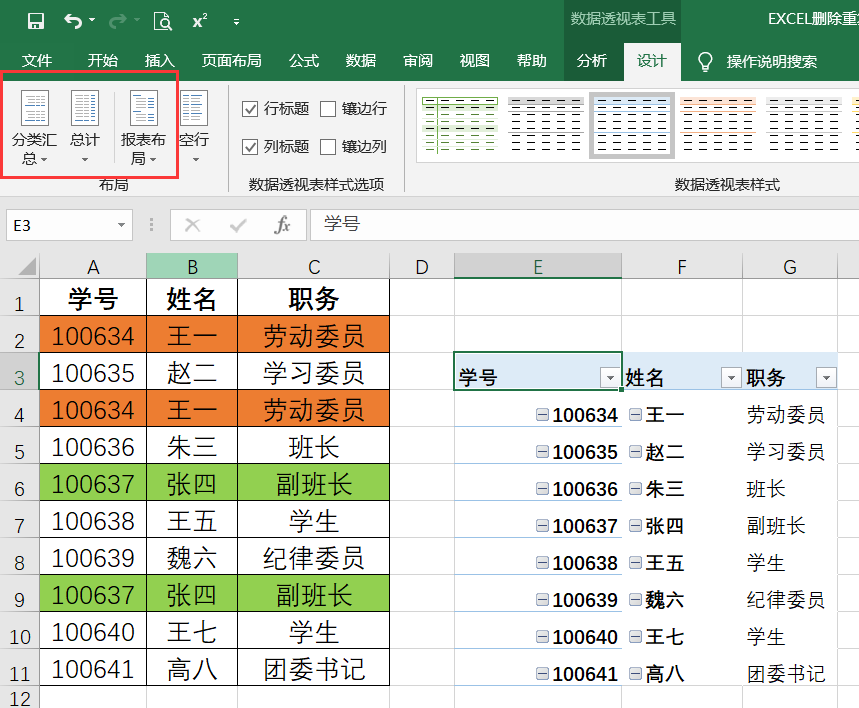Open Print Preview from quick access toolbar
The image size is (859, 708).
click(x=163, y=21)
